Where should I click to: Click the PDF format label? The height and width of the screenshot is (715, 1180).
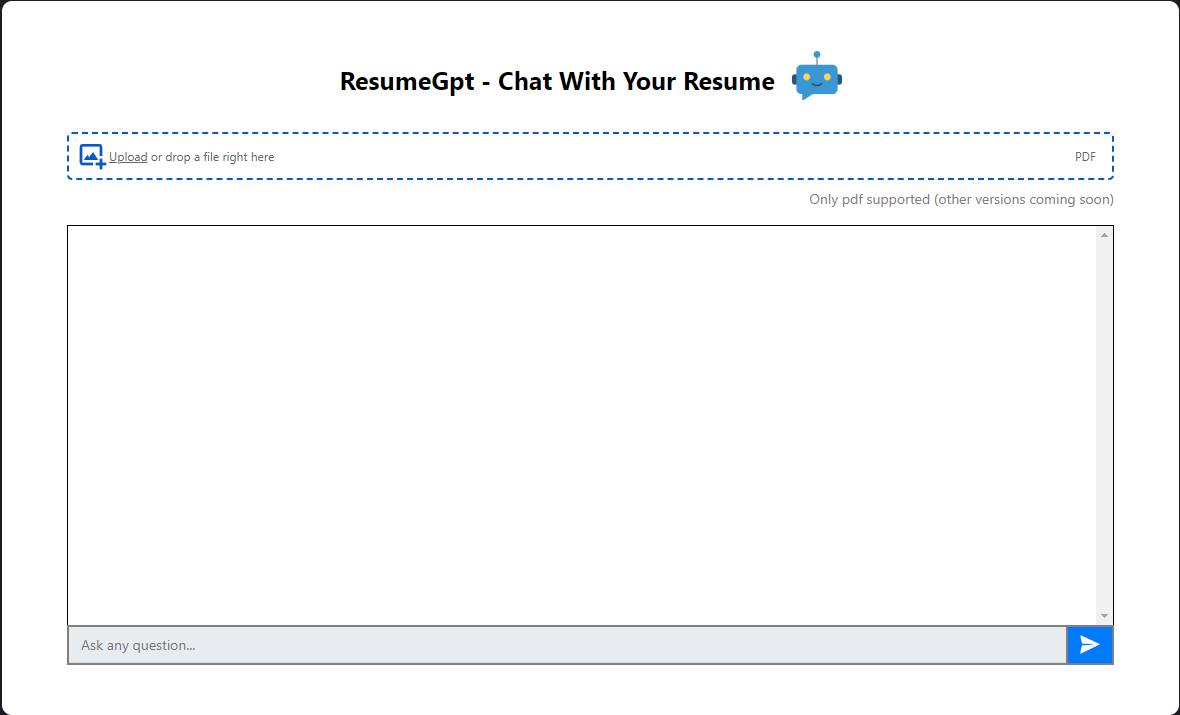[x=1086, y=156]
